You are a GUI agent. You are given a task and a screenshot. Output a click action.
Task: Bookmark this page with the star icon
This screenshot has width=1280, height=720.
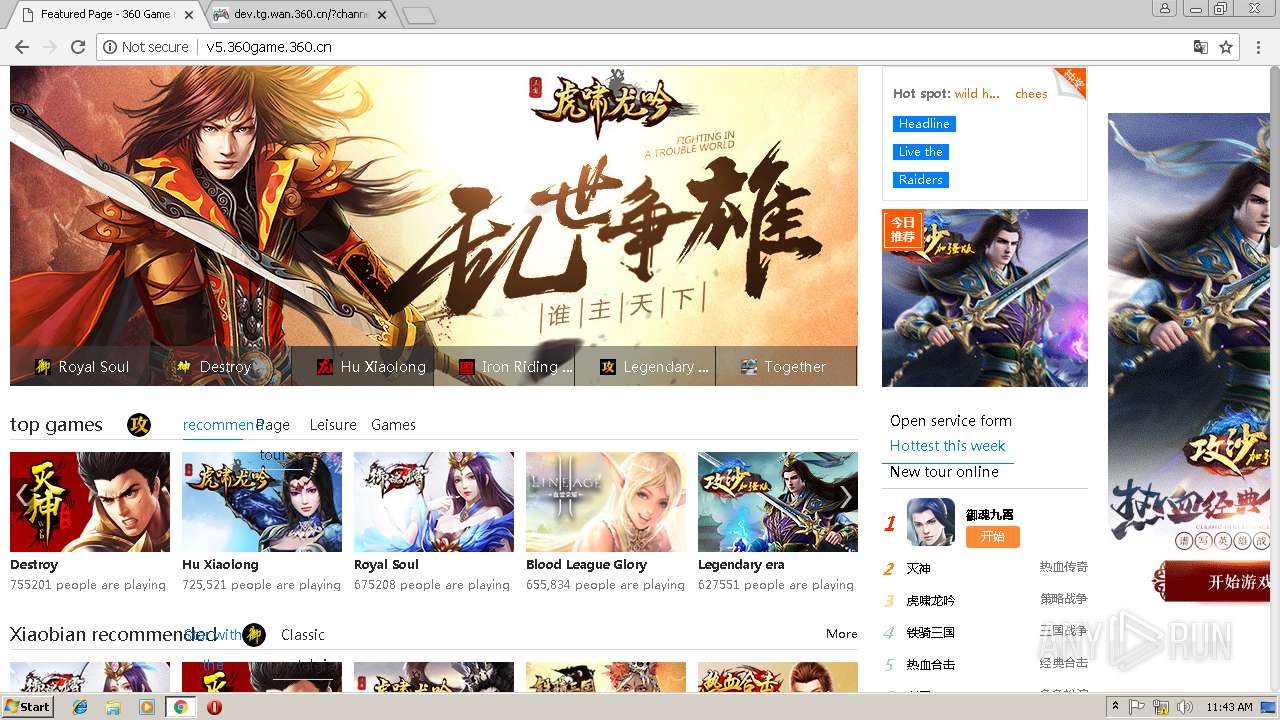point(1226,47)
